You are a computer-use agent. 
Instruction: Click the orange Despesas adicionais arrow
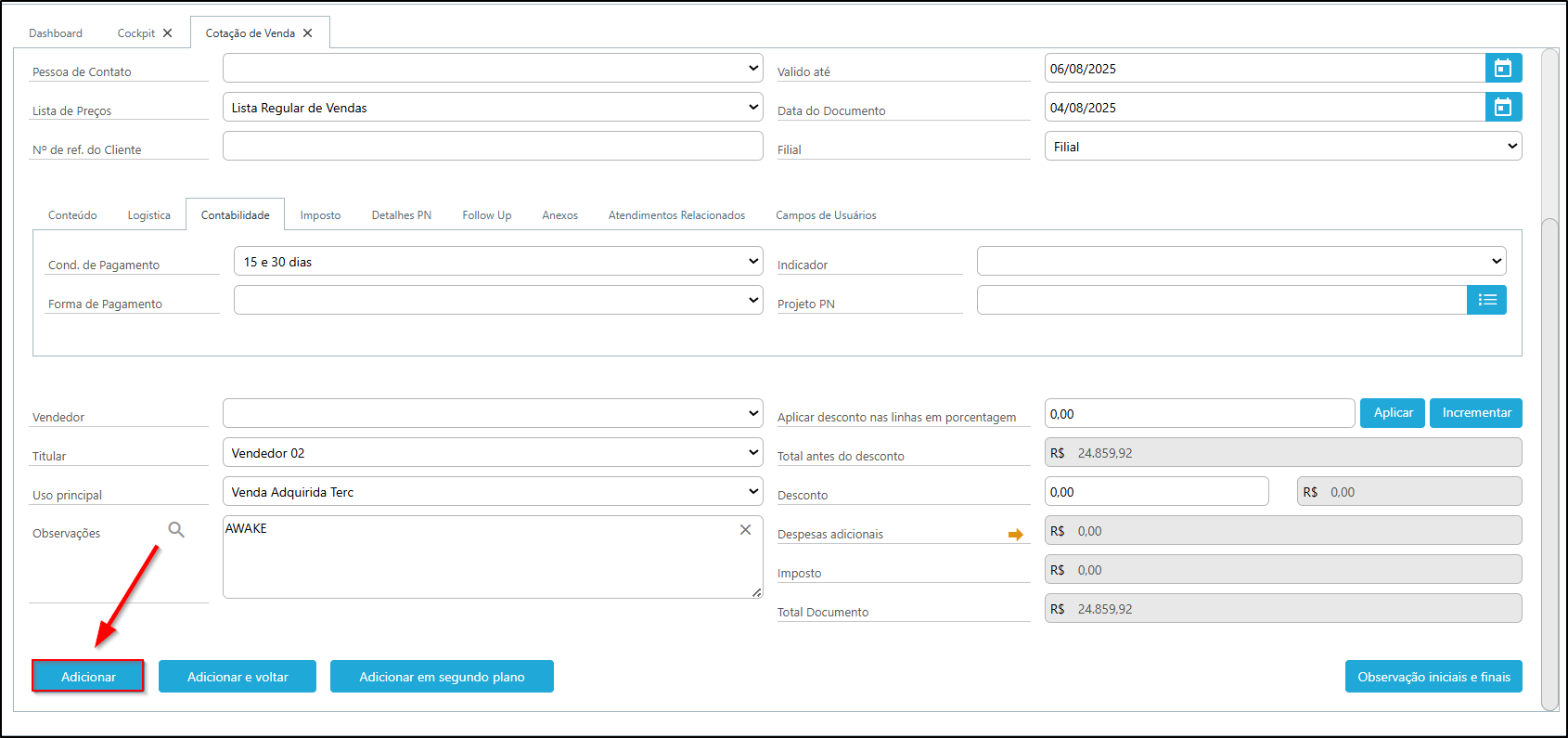(x=1015, y=535)
